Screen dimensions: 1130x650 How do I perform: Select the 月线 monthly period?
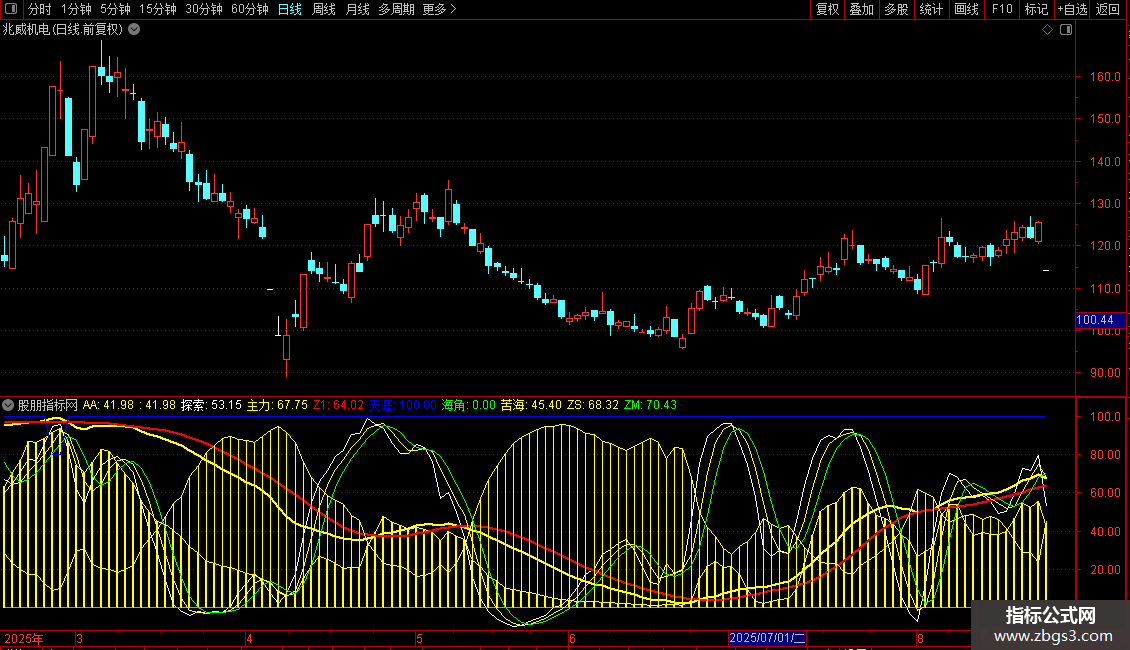point(357,9)
